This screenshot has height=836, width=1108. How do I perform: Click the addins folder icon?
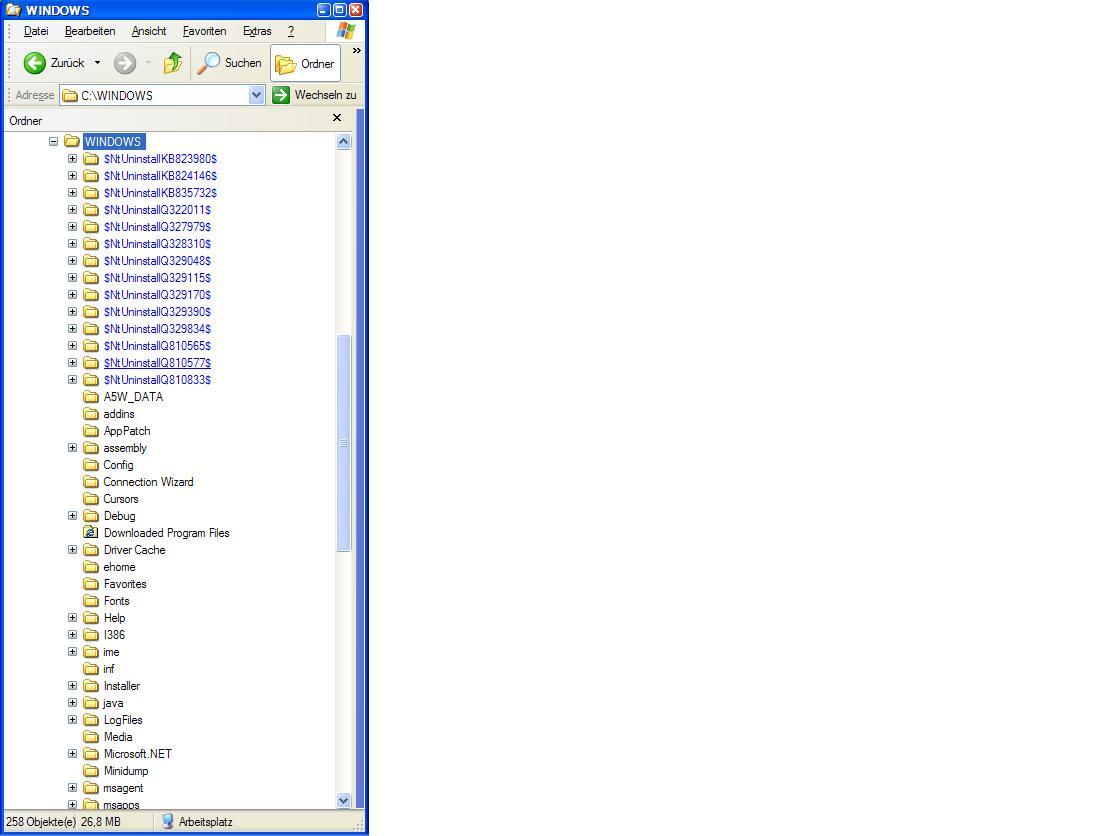click(x=90, y=413)
